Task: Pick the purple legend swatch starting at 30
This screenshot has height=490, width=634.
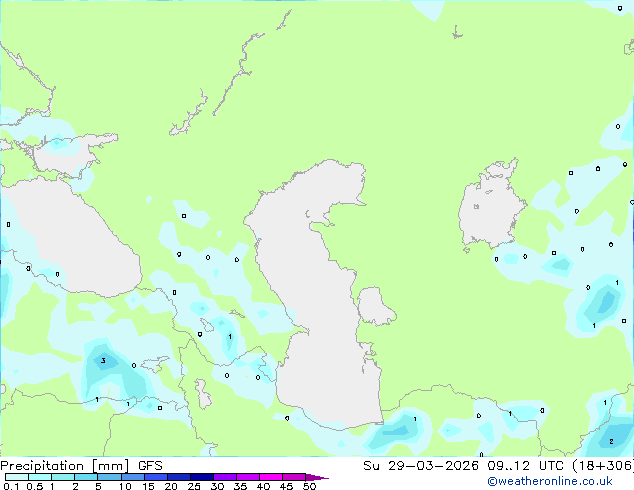Action: (x=224, y=477)
